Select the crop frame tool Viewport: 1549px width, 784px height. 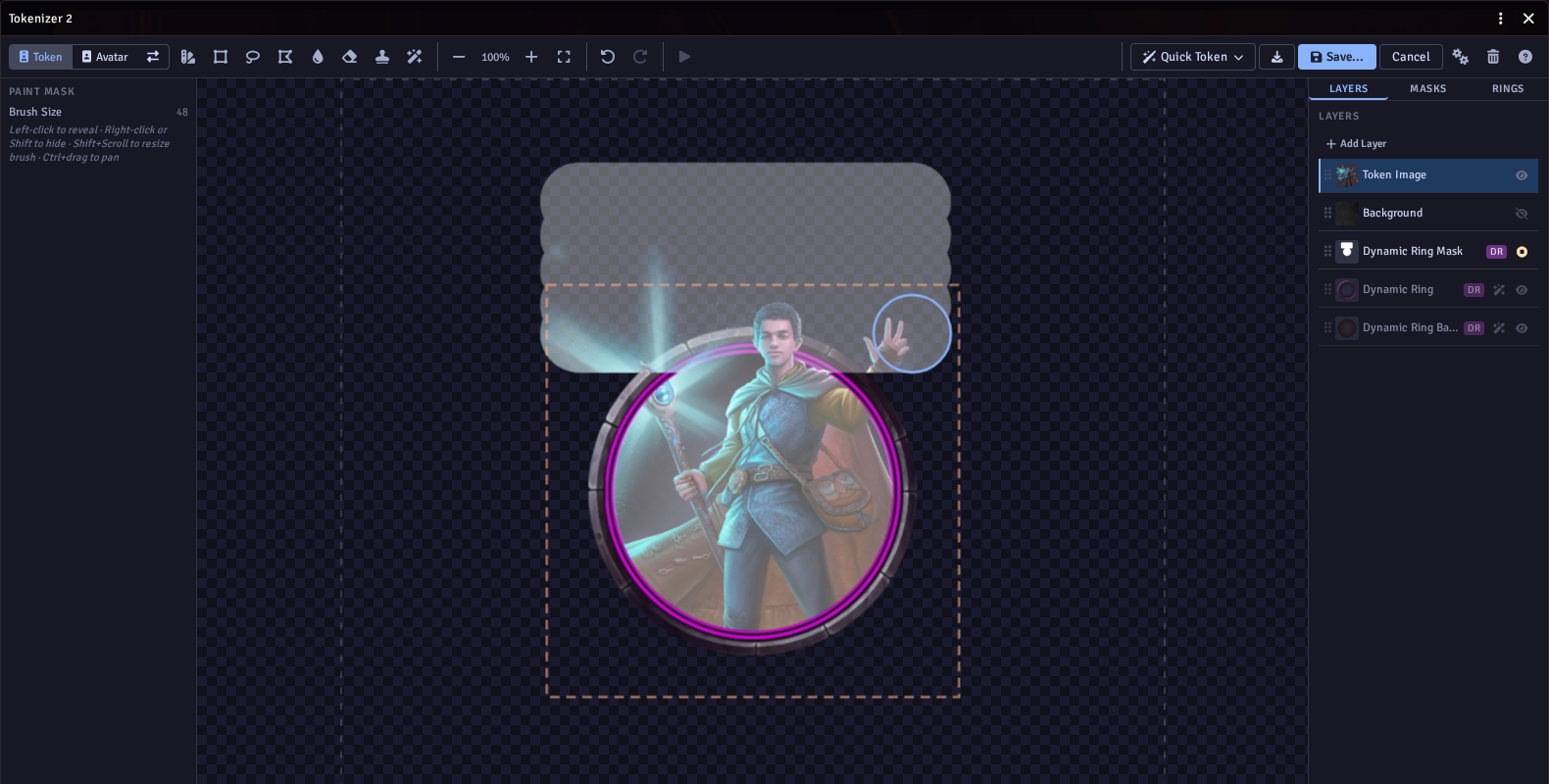pos(221,57)
